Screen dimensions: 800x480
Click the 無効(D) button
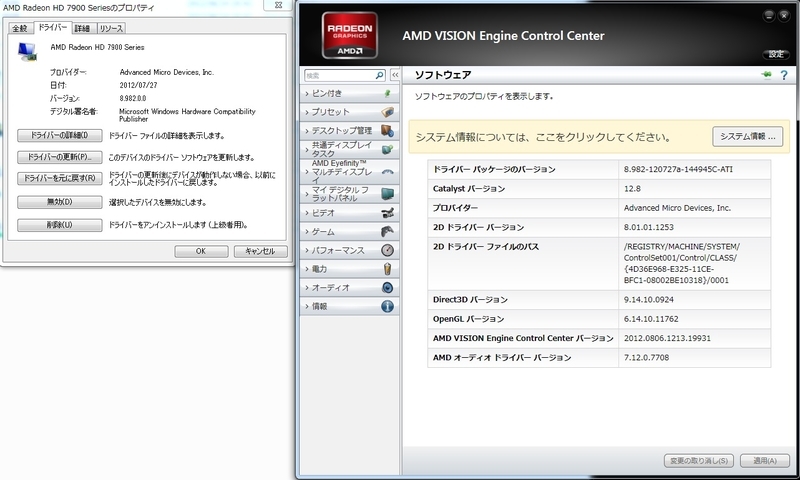pos(60,202)
